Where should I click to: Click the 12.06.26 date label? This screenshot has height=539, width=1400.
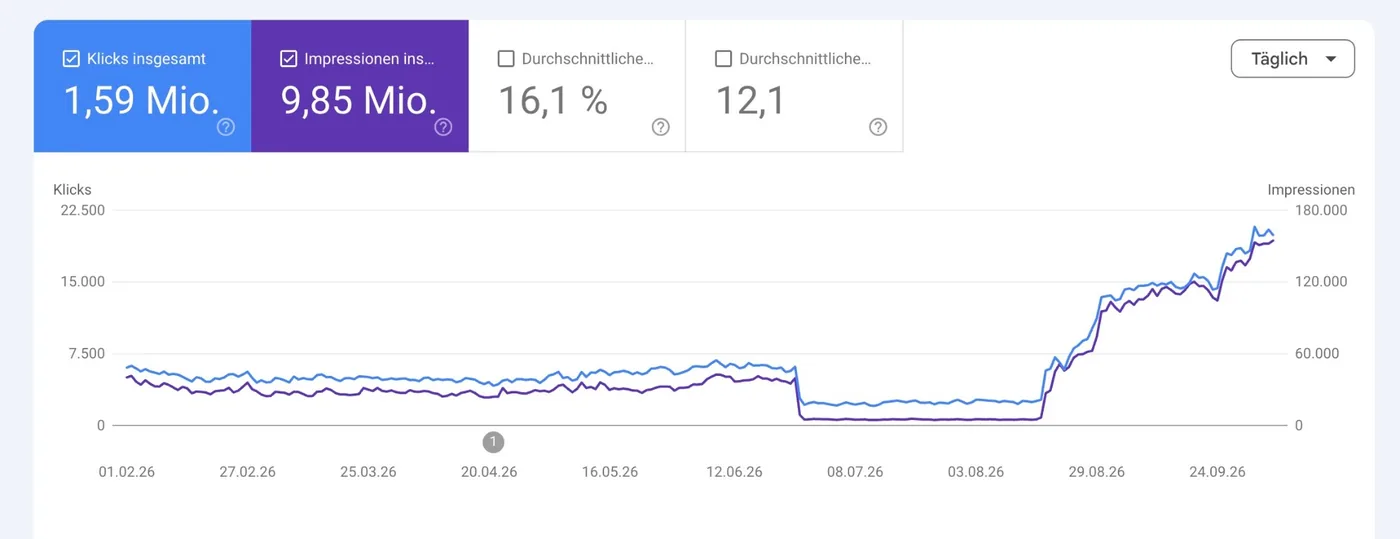[733, 472]
